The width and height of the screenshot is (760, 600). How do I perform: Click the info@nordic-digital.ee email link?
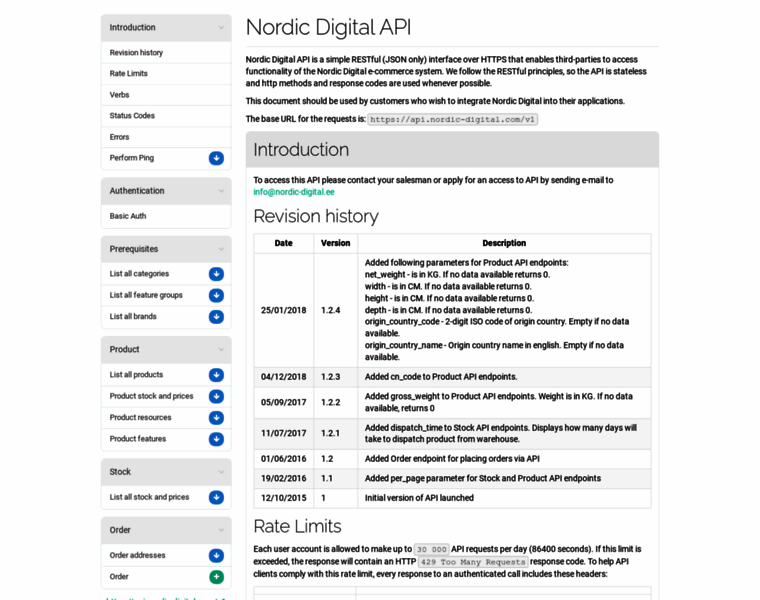pos(294,192)
